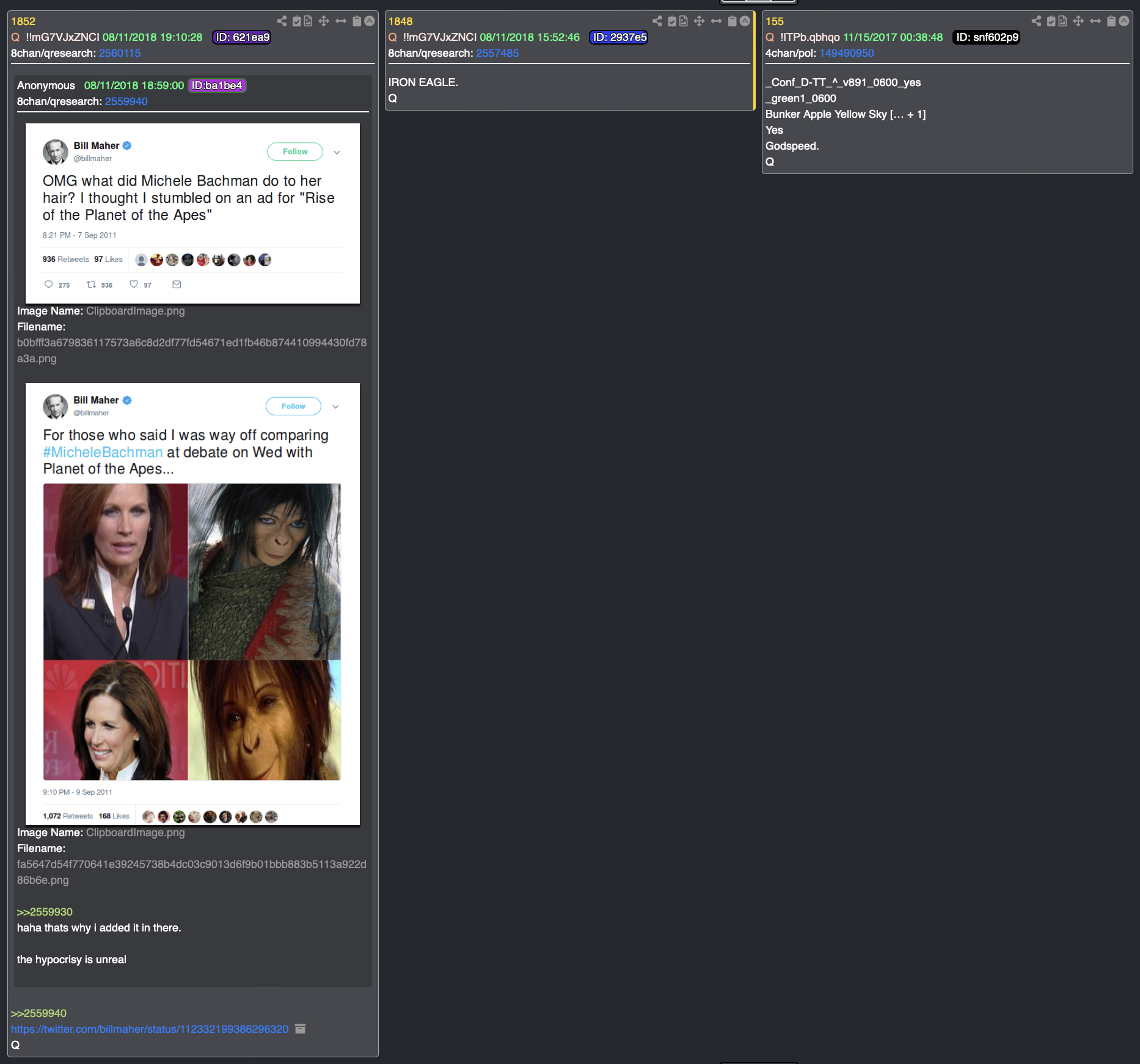Click the 'Godspeed.' line in post 155
Viewport: 1140px width, 1064px height.
pos(792,146)
